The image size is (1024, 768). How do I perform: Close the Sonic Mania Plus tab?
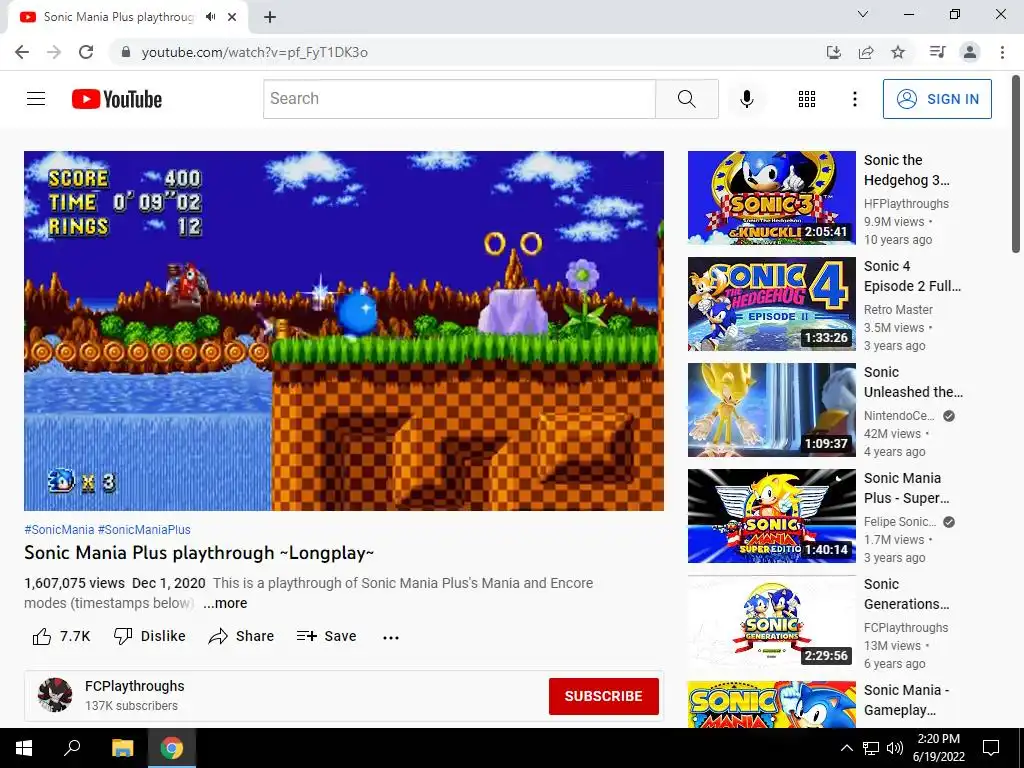coord(232,17)
